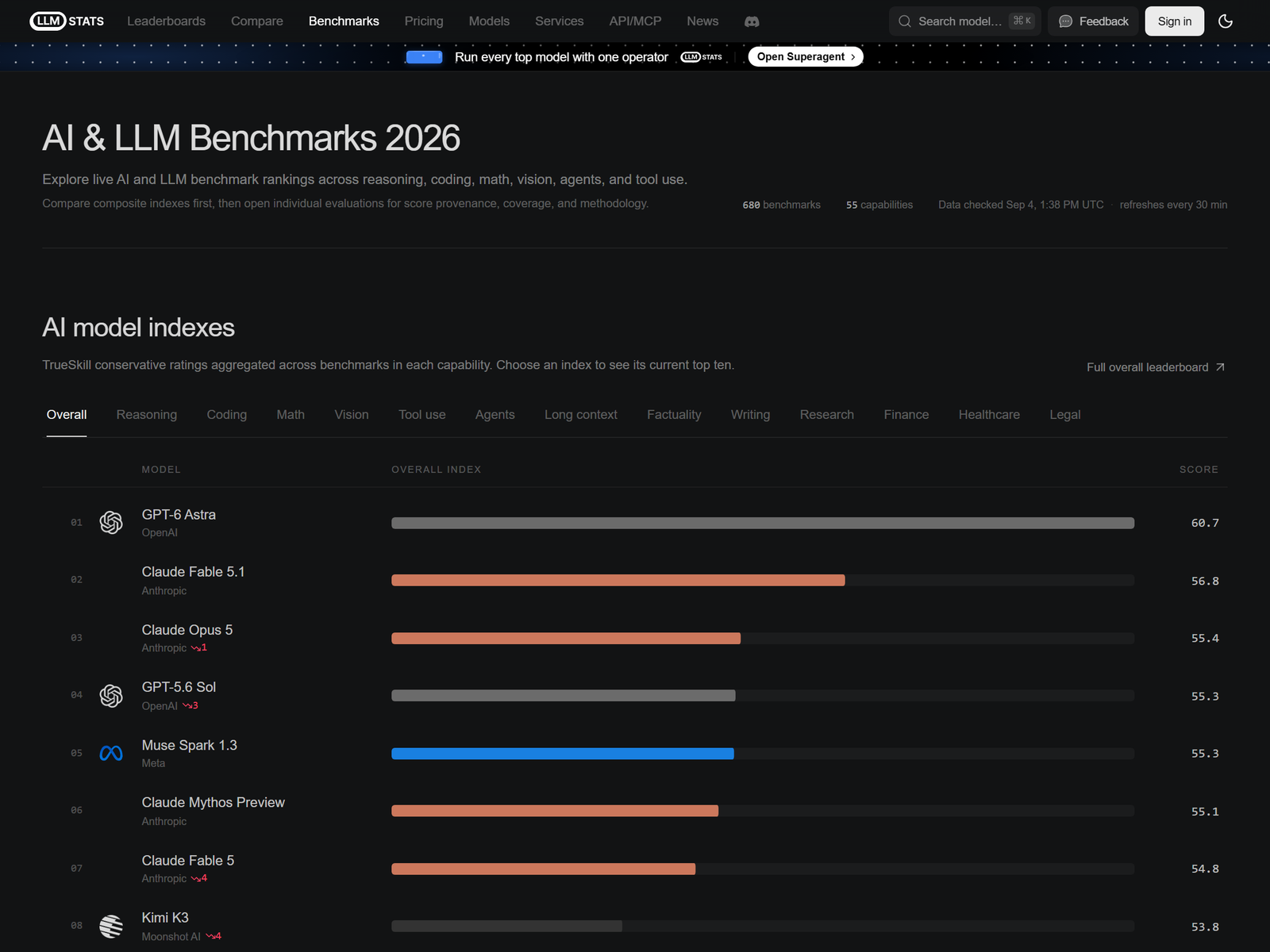Open the Claude Fable 5 model link

pyautogui.click(x=188, y=861)
